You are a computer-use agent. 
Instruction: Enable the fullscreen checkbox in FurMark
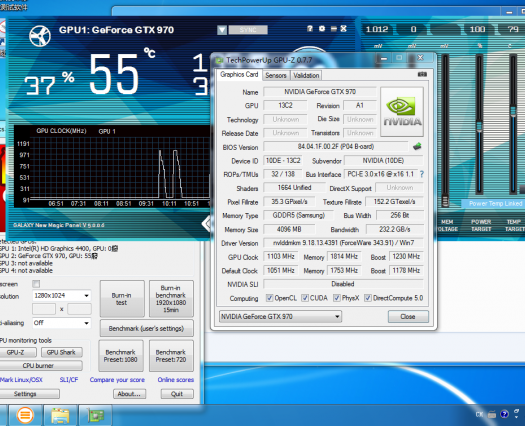(36, 284)
